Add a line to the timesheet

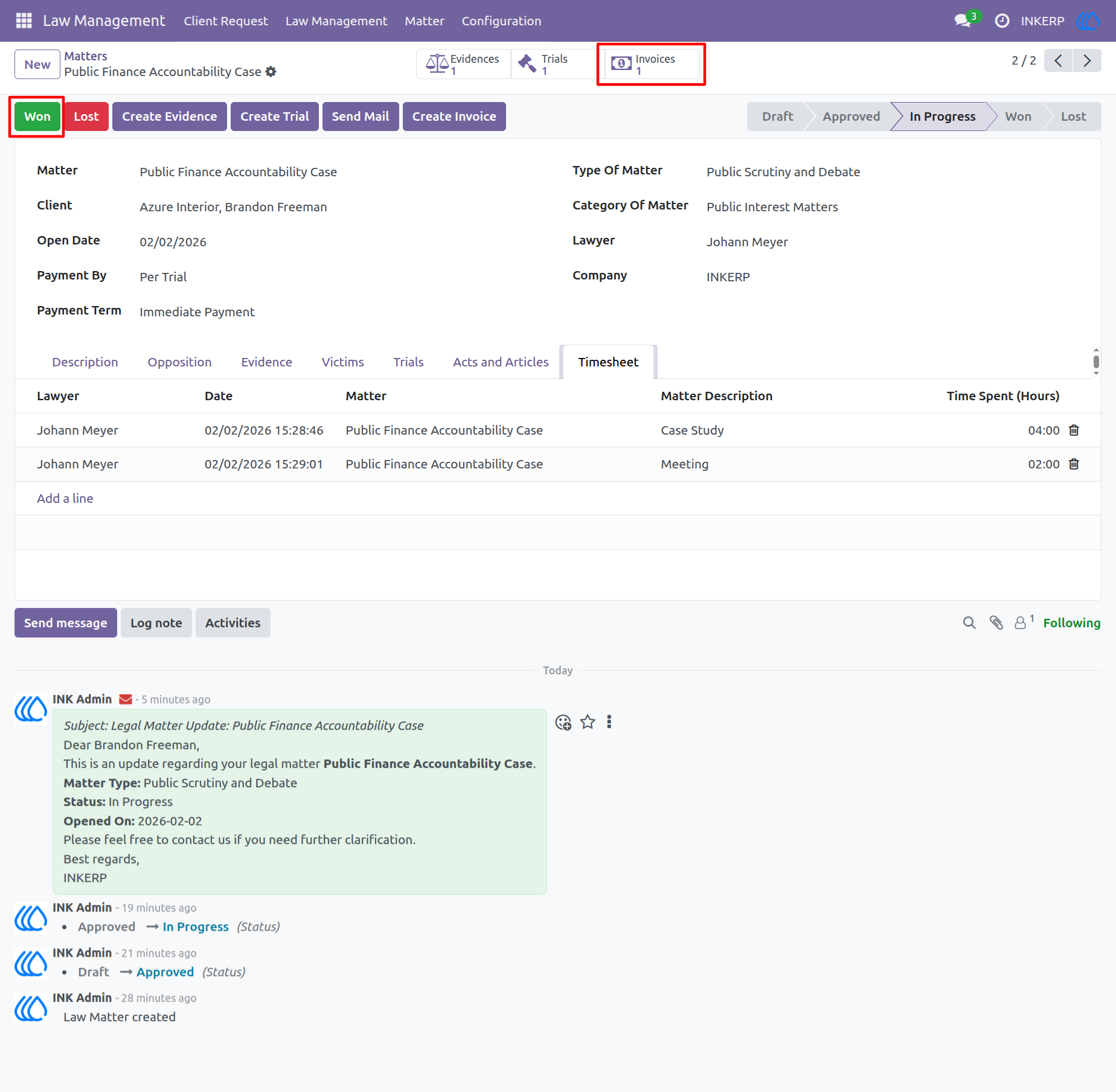[65, 498]
